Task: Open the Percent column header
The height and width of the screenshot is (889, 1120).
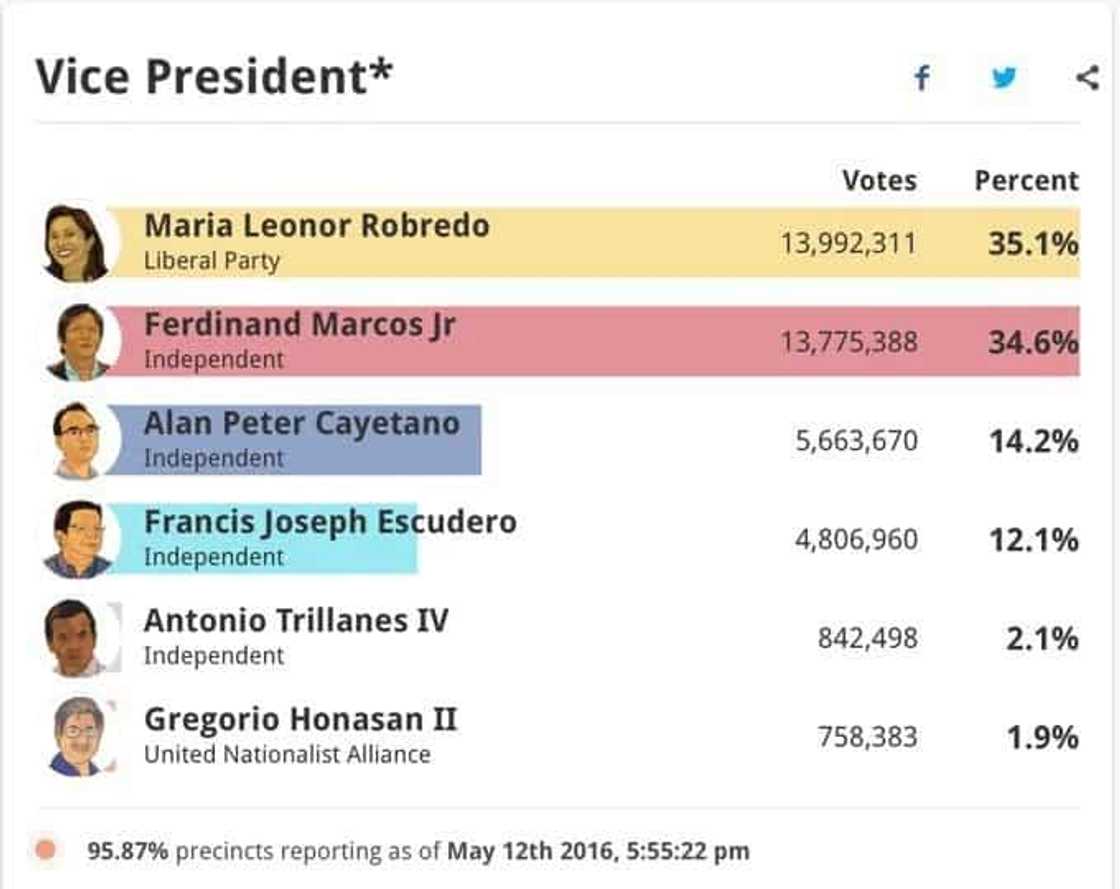Action: coord(1026,180)
